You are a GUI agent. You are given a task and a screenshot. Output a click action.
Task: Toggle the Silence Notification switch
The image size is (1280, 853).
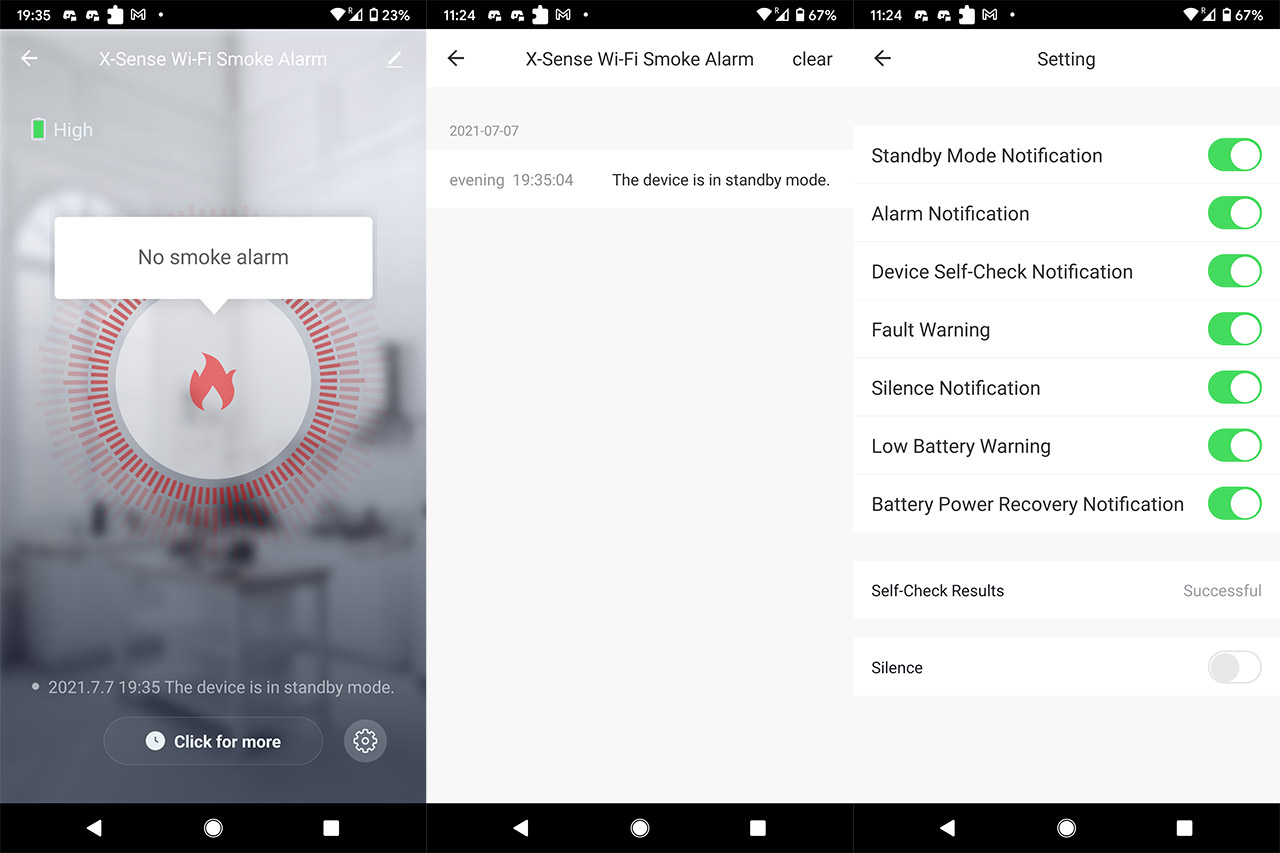point(1235,388)
